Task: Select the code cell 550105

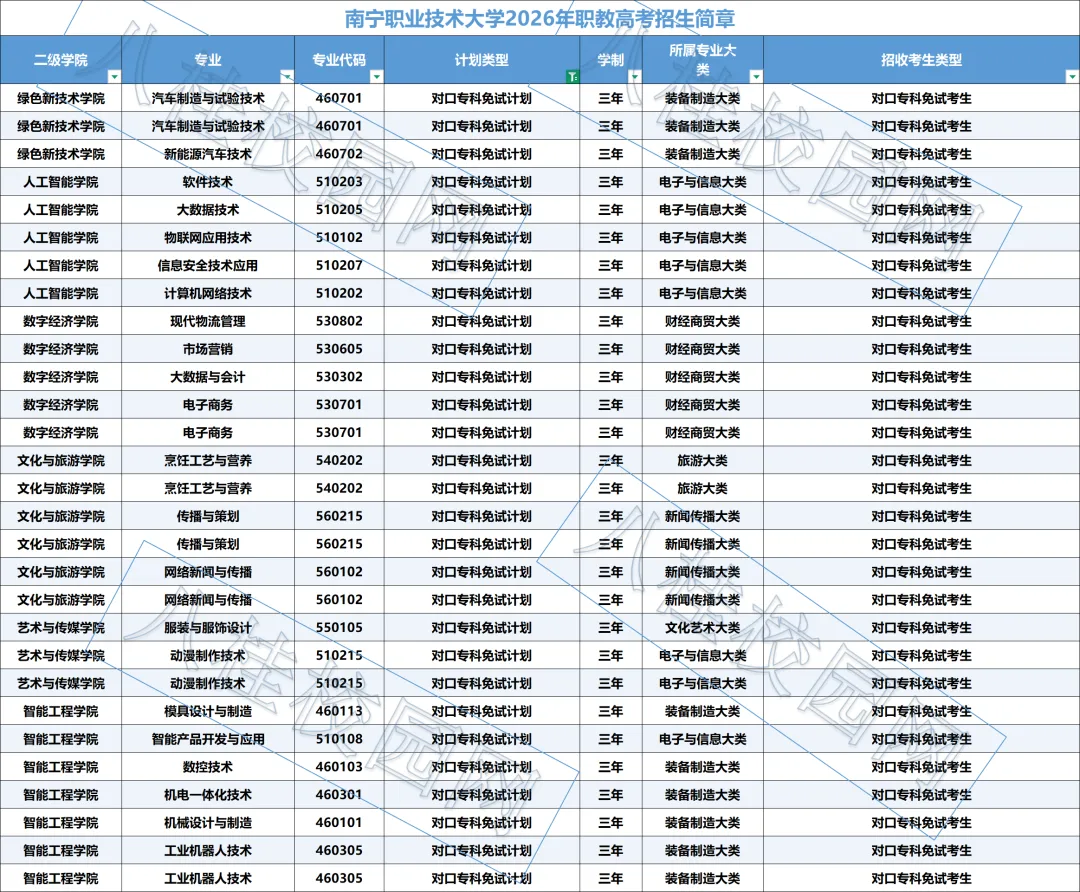Action: click(339, 627)
